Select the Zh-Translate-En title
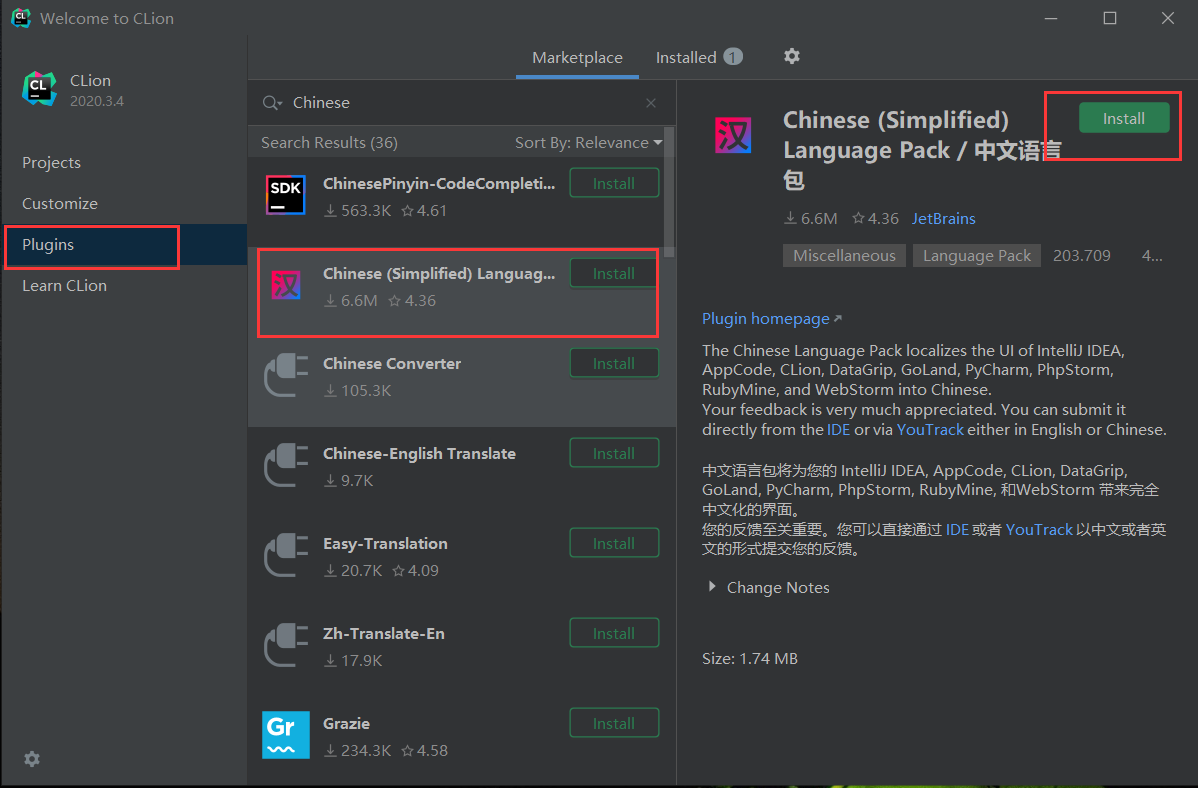The image size is (1198, 788). [x=384, y=634]
